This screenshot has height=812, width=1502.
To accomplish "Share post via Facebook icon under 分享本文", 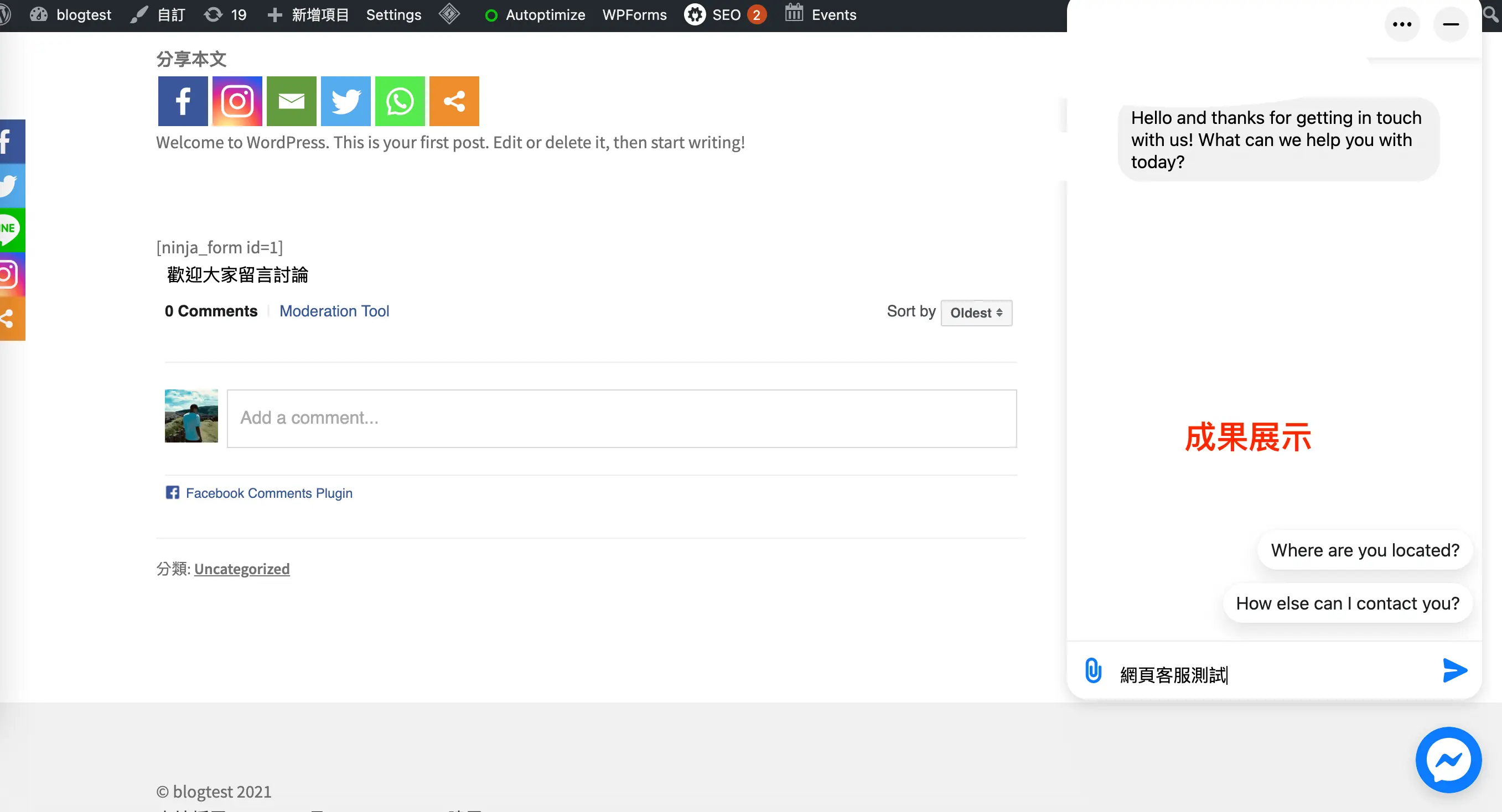I will (x=183, y=101).
